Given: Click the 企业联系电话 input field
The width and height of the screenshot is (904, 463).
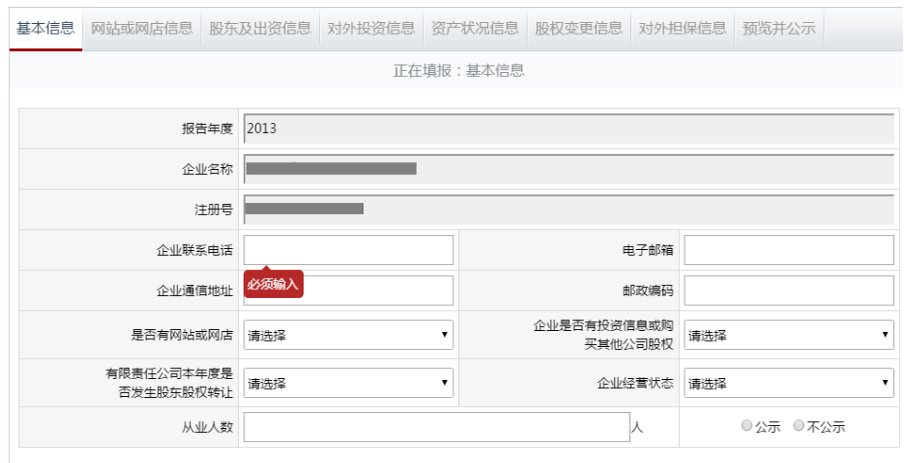Looking at the screenshot, I should [348, 250].
